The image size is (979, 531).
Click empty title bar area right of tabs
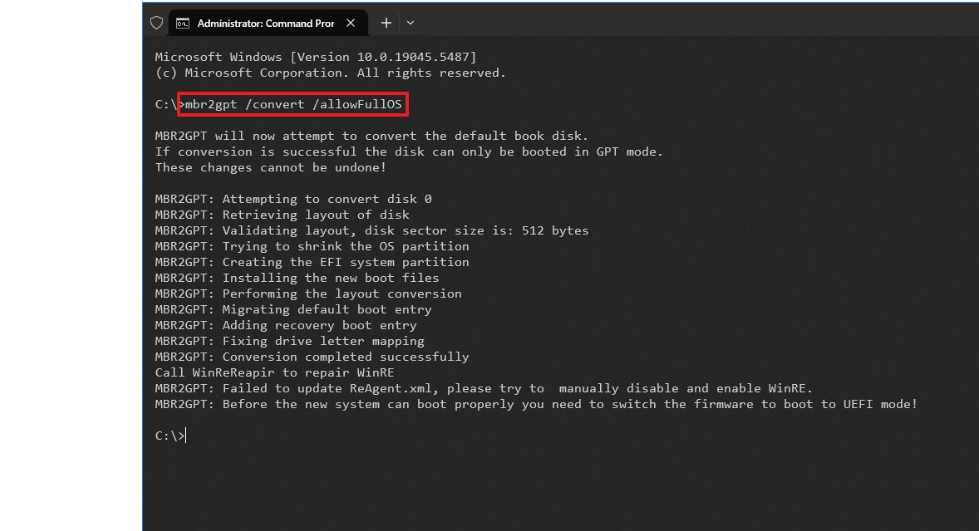pyautogui.click(x=700, y=22)
